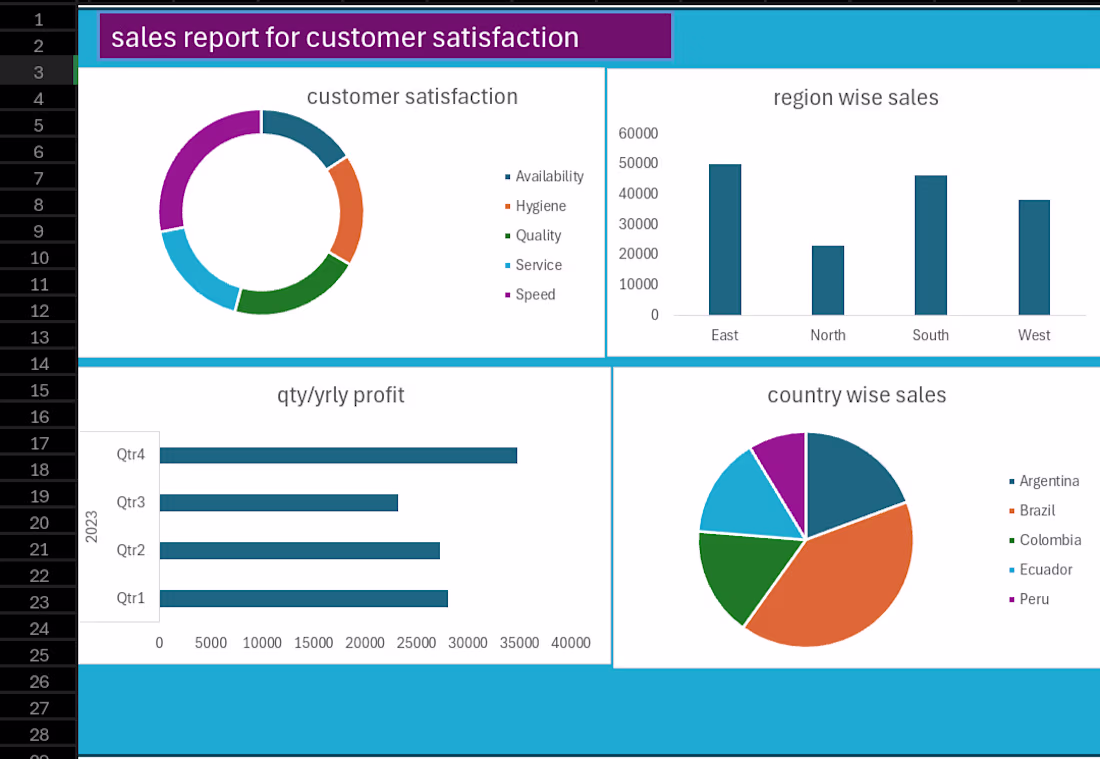This screenshot has width=1100, height=759.
Task: Click the 40000 value on profit chart axis
Action: pos(571,643)
